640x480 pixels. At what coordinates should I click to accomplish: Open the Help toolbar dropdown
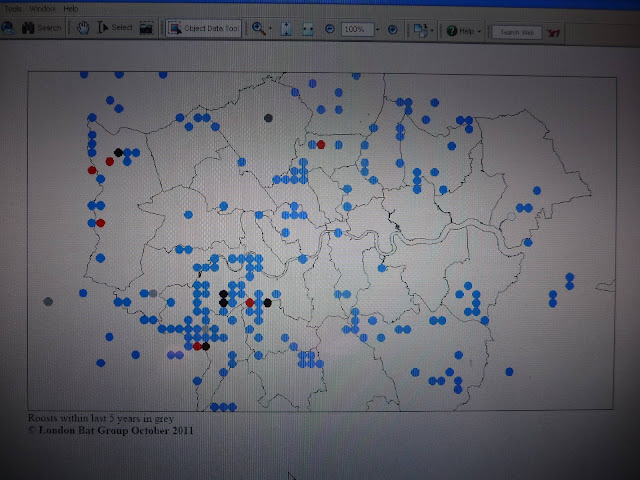(x=479, y=31)
